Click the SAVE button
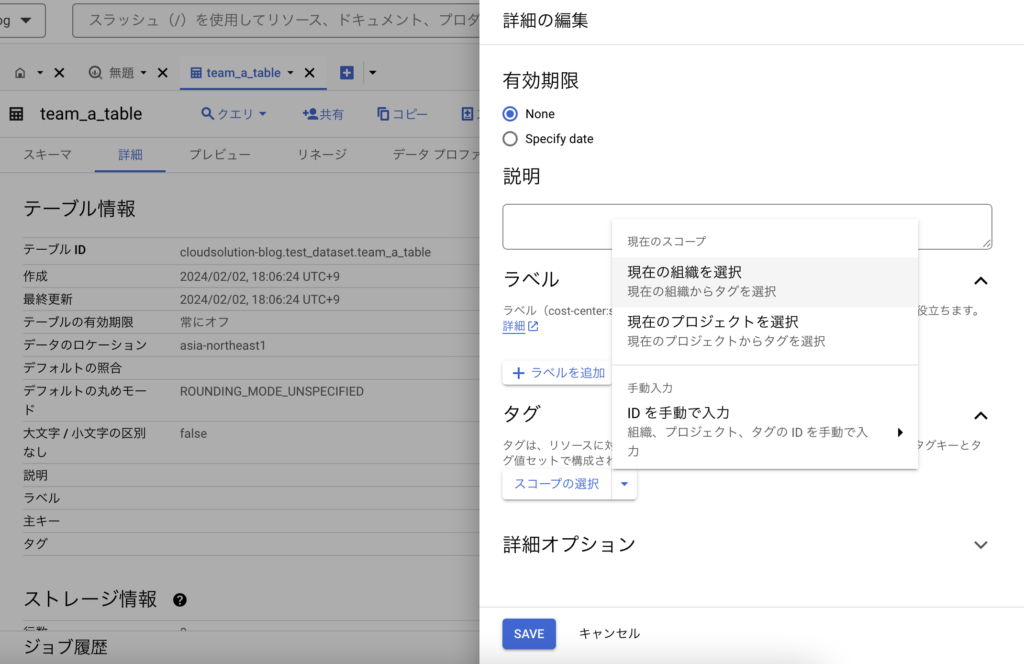Viewport: 1024px width, 664px height. (x=529, y=634)
